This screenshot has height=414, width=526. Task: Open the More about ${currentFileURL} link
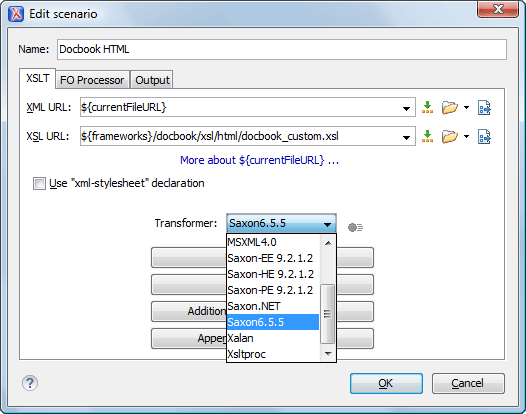coord(259,160)
